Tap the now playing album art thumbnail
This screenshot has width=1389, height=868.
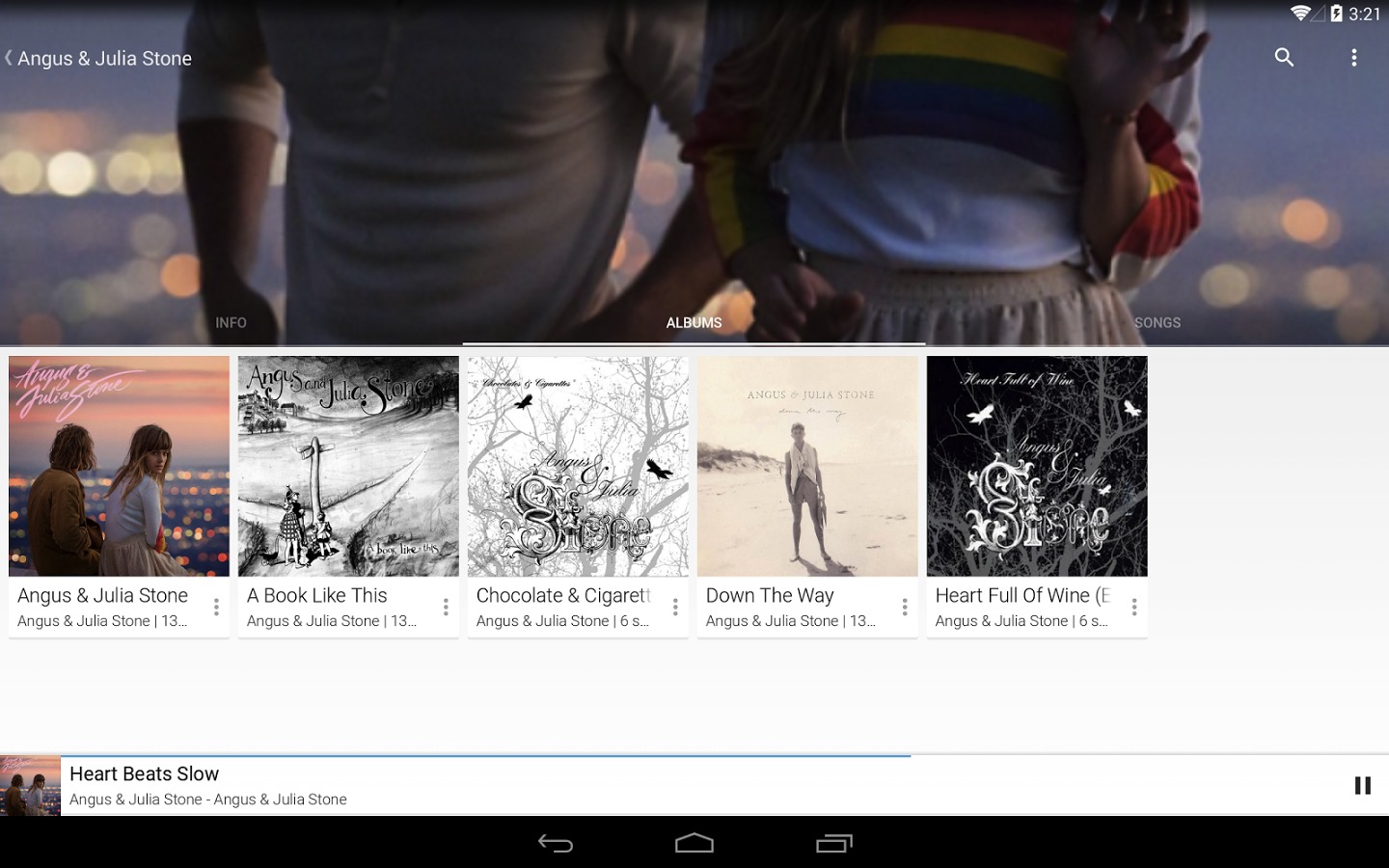[x=30, y=786]
